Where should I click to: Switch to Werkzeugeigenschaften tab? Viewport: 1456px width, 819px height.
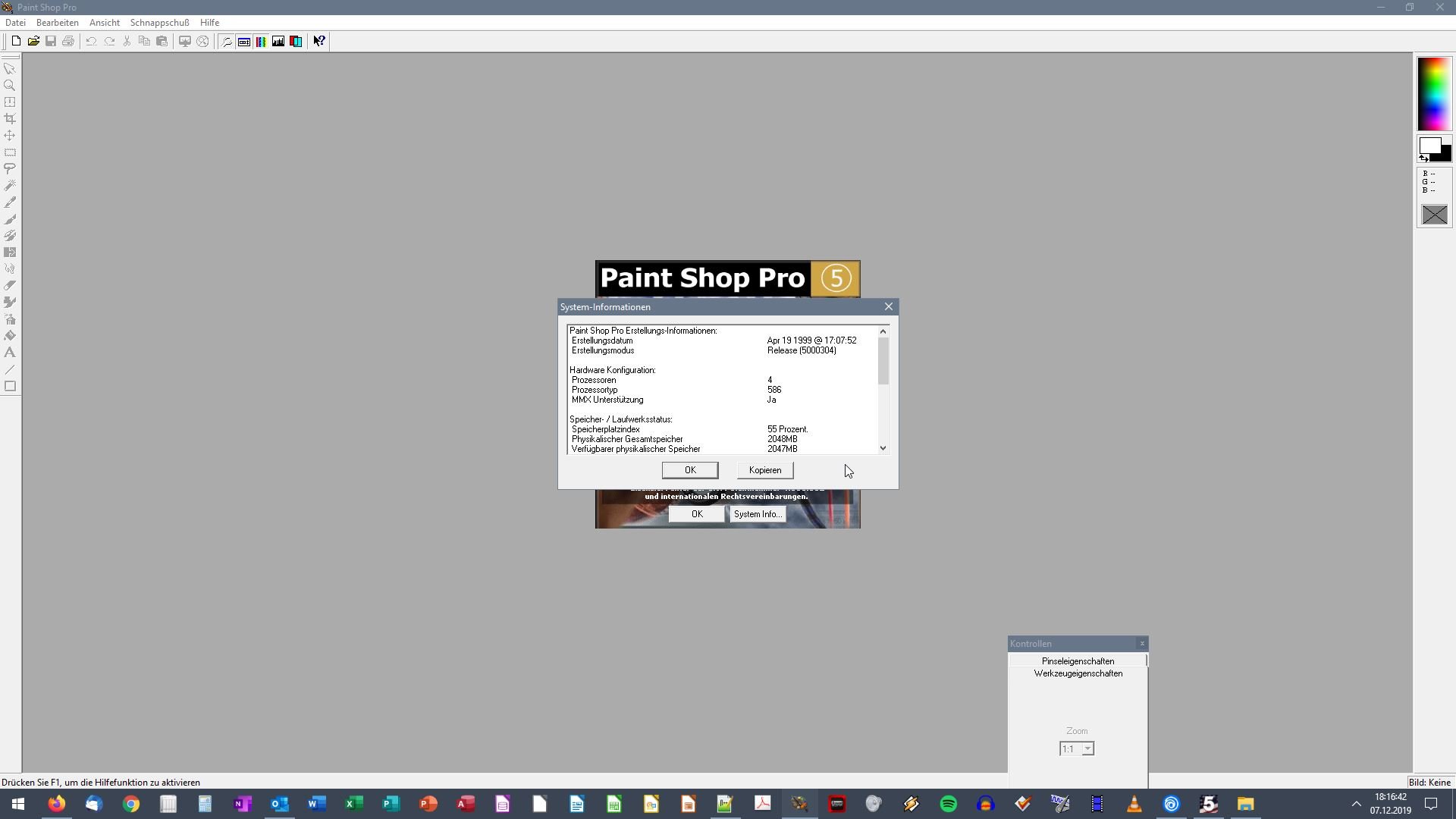pyautogui.click(x=1078, y=673)
